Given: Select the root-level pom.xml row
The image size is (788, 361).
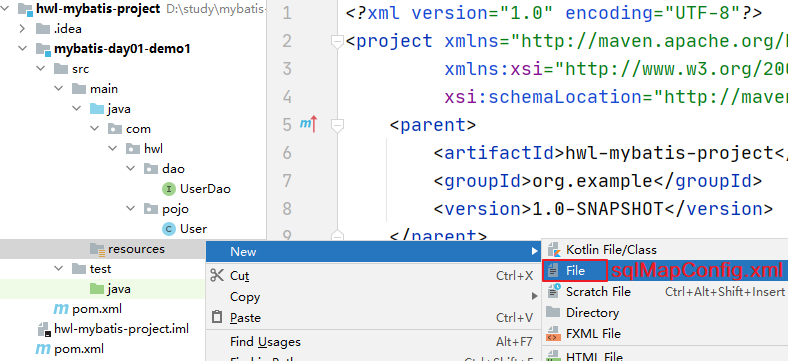Looking at the screenshot, I should click(103, 348).
